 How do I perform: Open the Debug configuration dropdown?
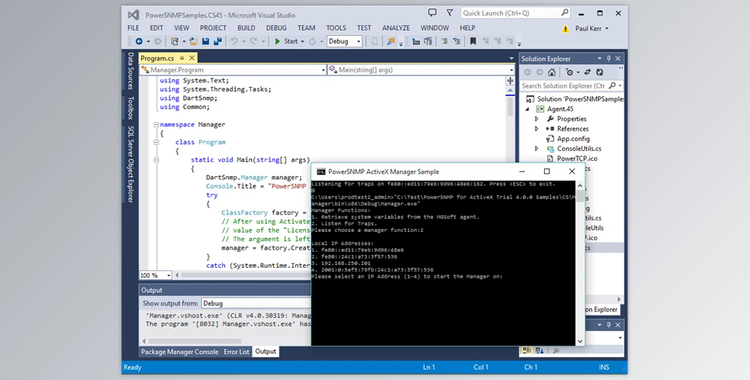click(358, 42)
